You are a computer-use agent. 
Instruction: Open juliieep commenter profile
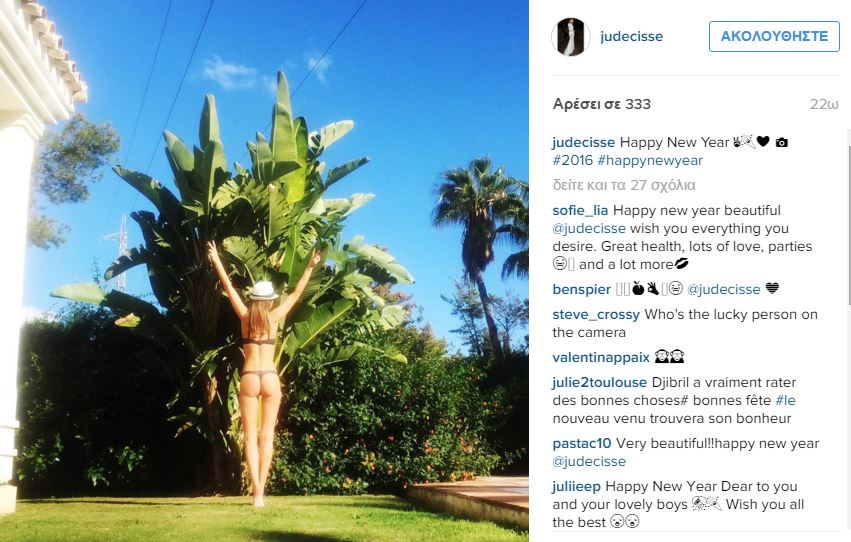576,487
